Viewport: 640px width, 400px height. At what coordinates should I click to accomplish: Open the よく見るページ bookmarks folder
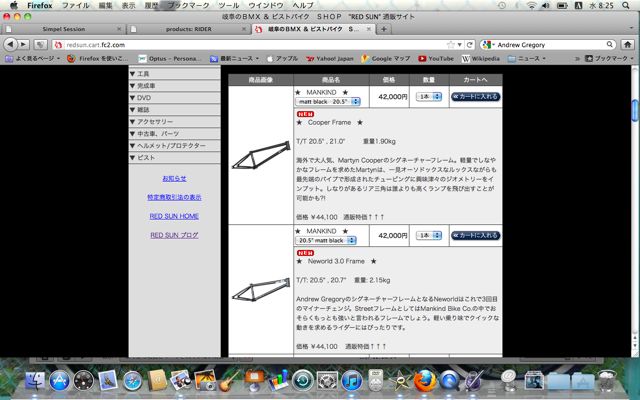(33, 58)
